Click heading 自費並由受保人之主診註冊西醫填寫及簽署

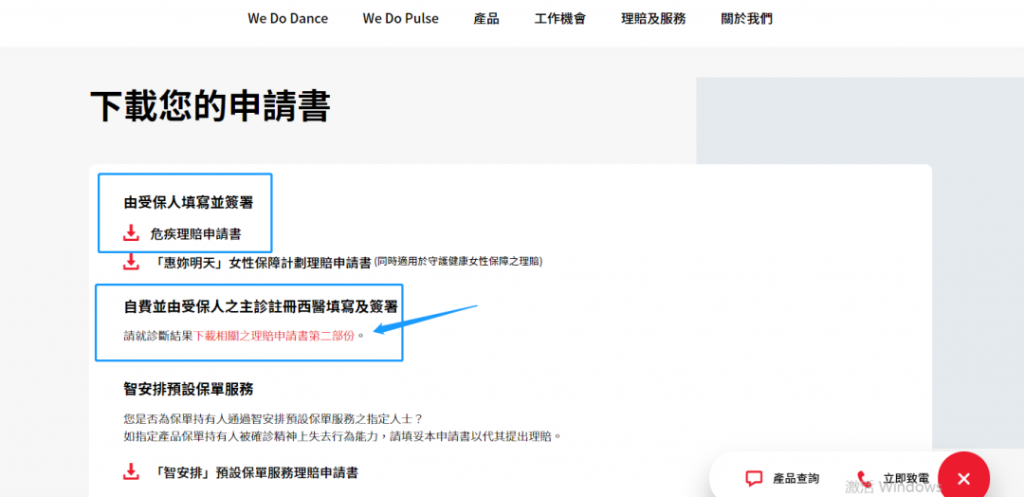[261, 306]
